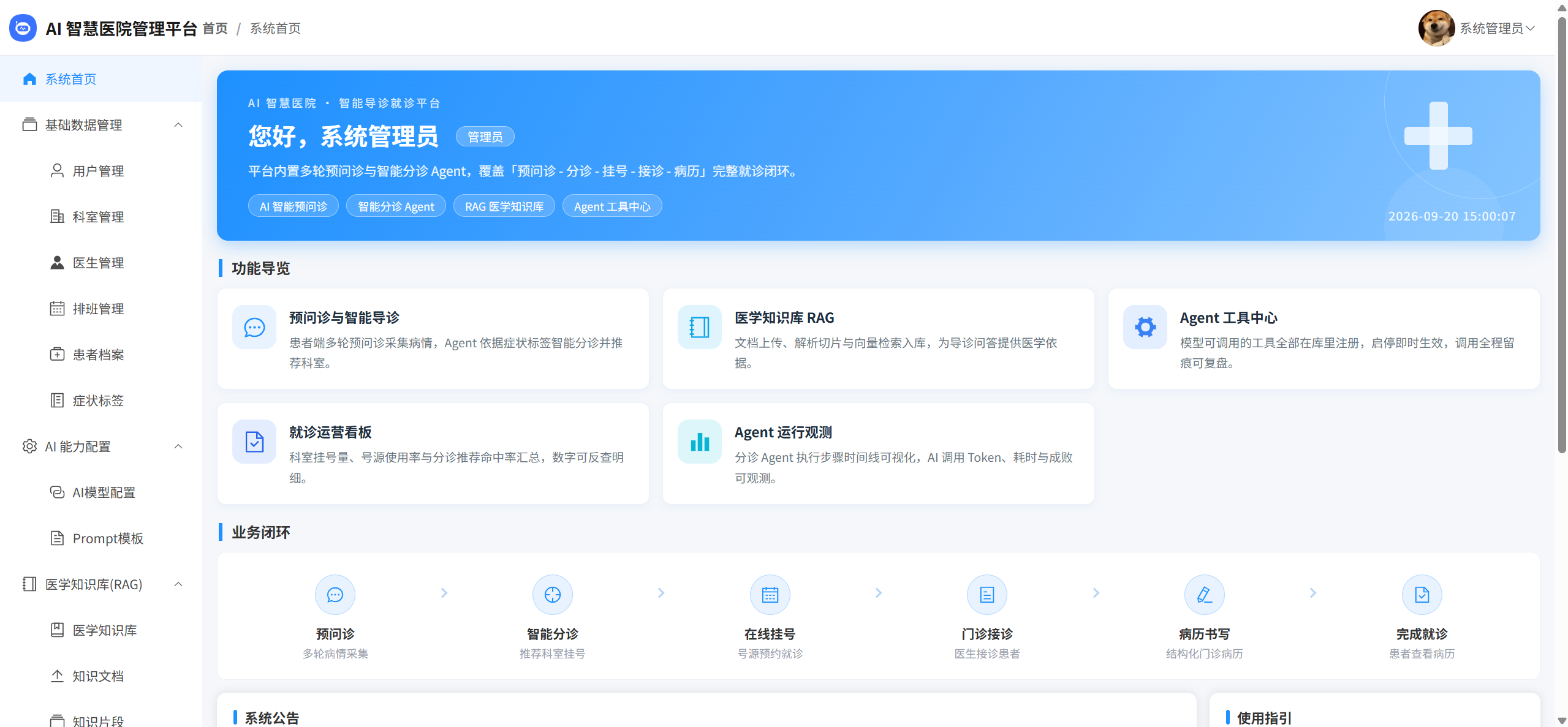The width and height of the screenshot is (1568, 727).
Task: Open 症状标签 in the sidebar
Action: [x=101, y=401]
